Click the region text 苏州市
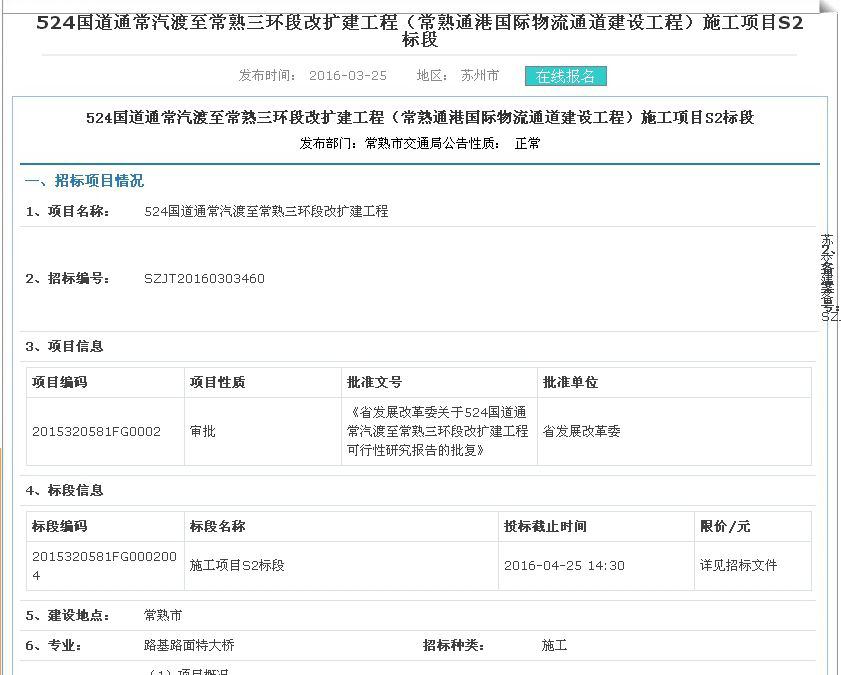This screenshot has width=841, height=675. point(479,76)
